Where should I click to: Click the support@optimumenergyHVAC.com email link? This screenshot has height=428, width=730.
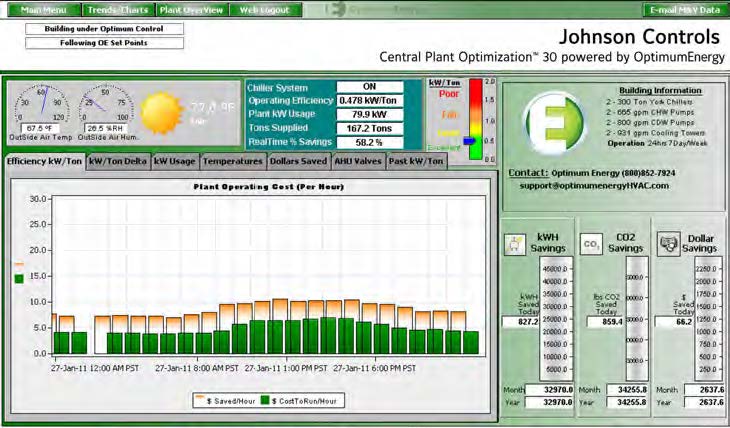[594, 186]
